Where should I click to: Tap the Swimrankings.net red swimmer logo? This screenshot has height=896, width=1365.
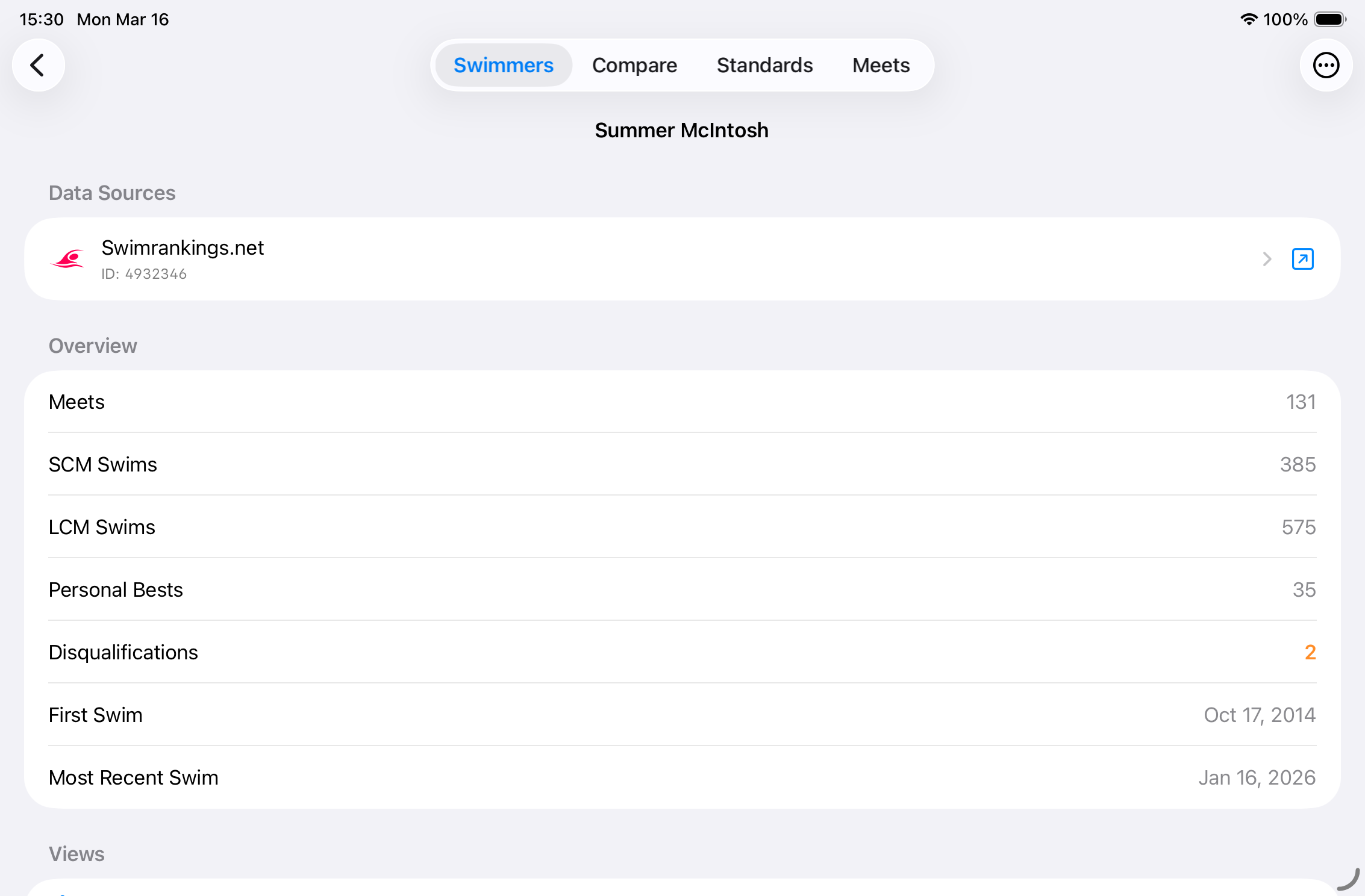click(x=67, y=259)
